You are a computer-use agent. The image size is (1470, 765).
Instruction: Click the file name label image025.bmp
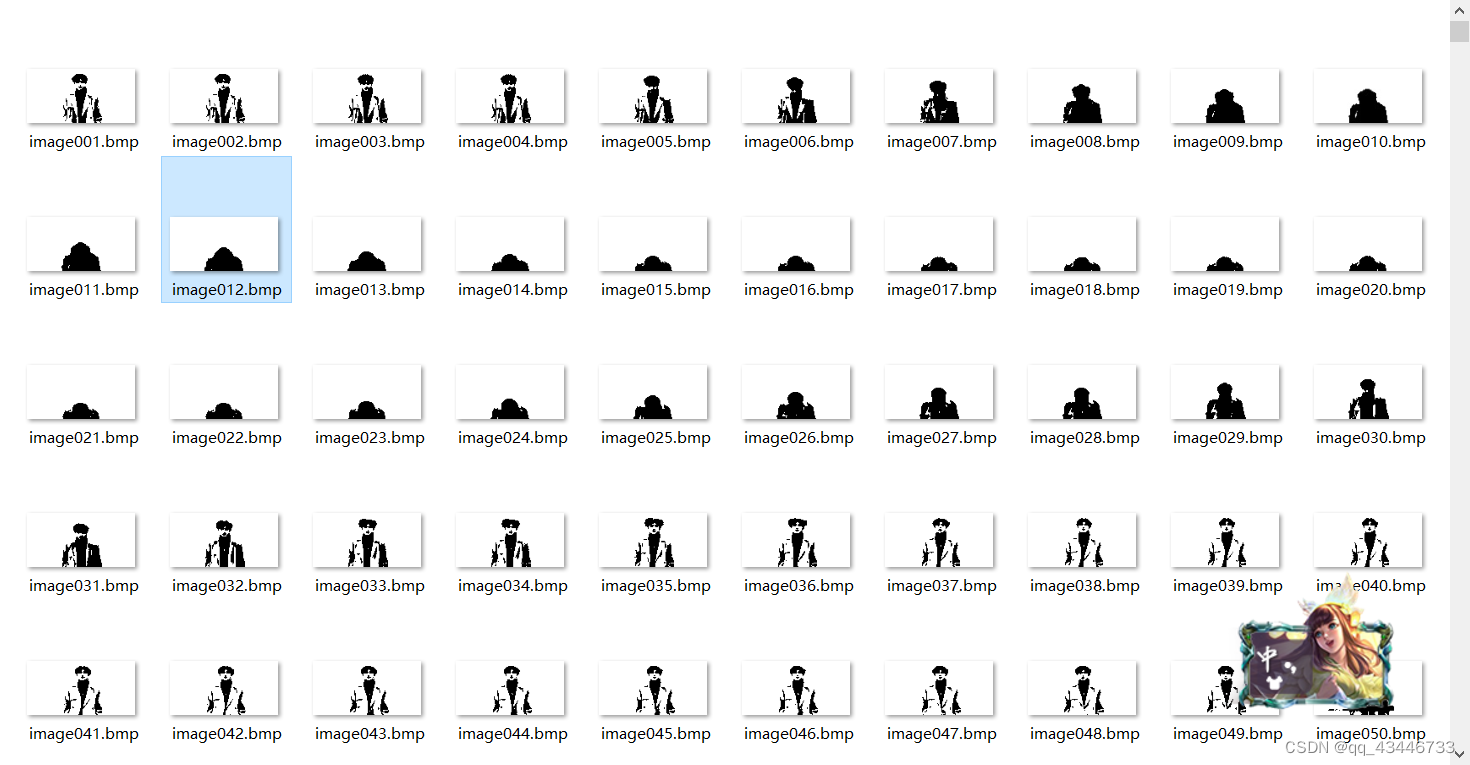pos(656,438)
